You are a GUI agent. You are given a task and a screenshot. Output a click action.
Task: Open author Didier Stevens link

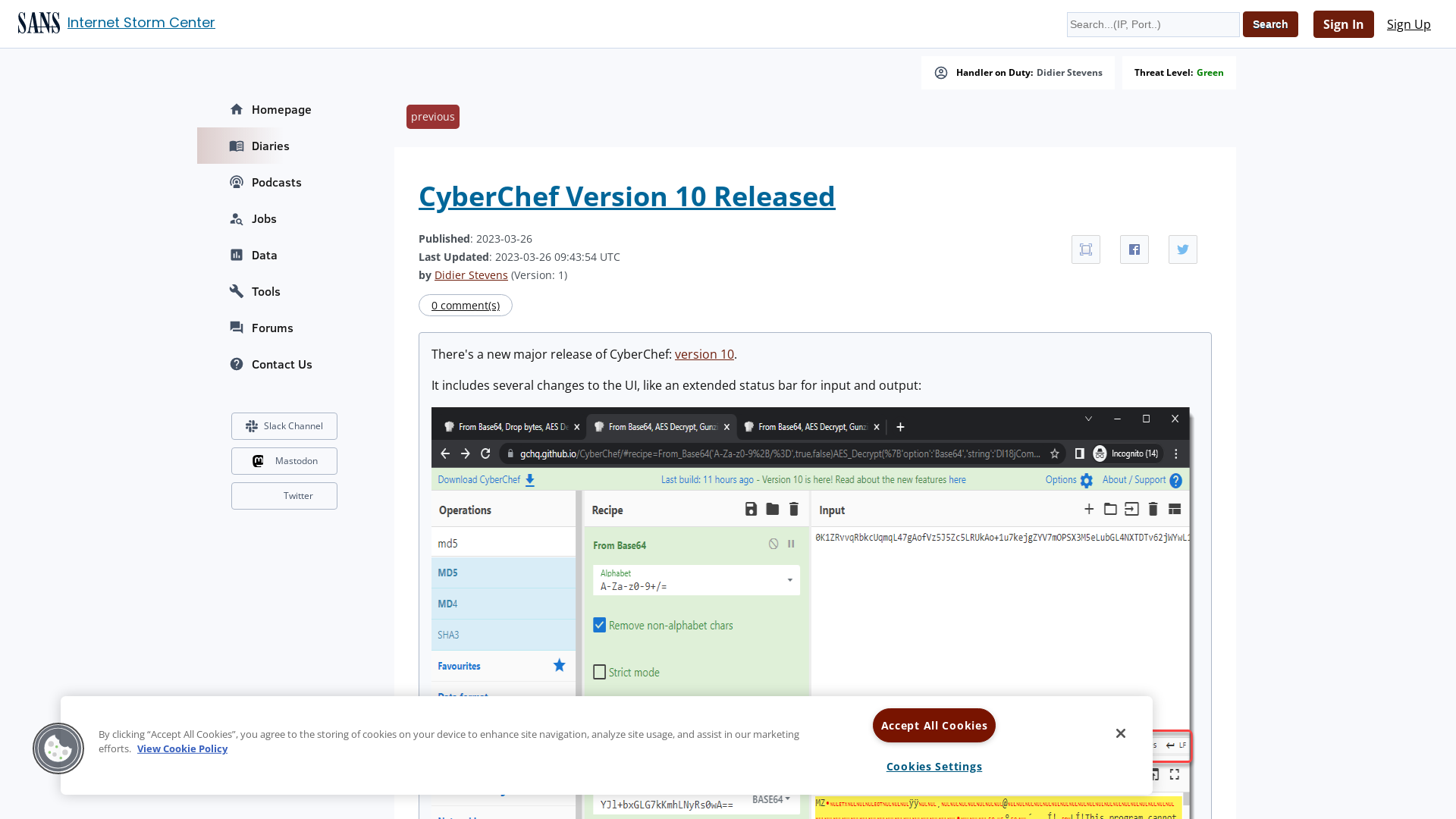click(x=471, y=275)
